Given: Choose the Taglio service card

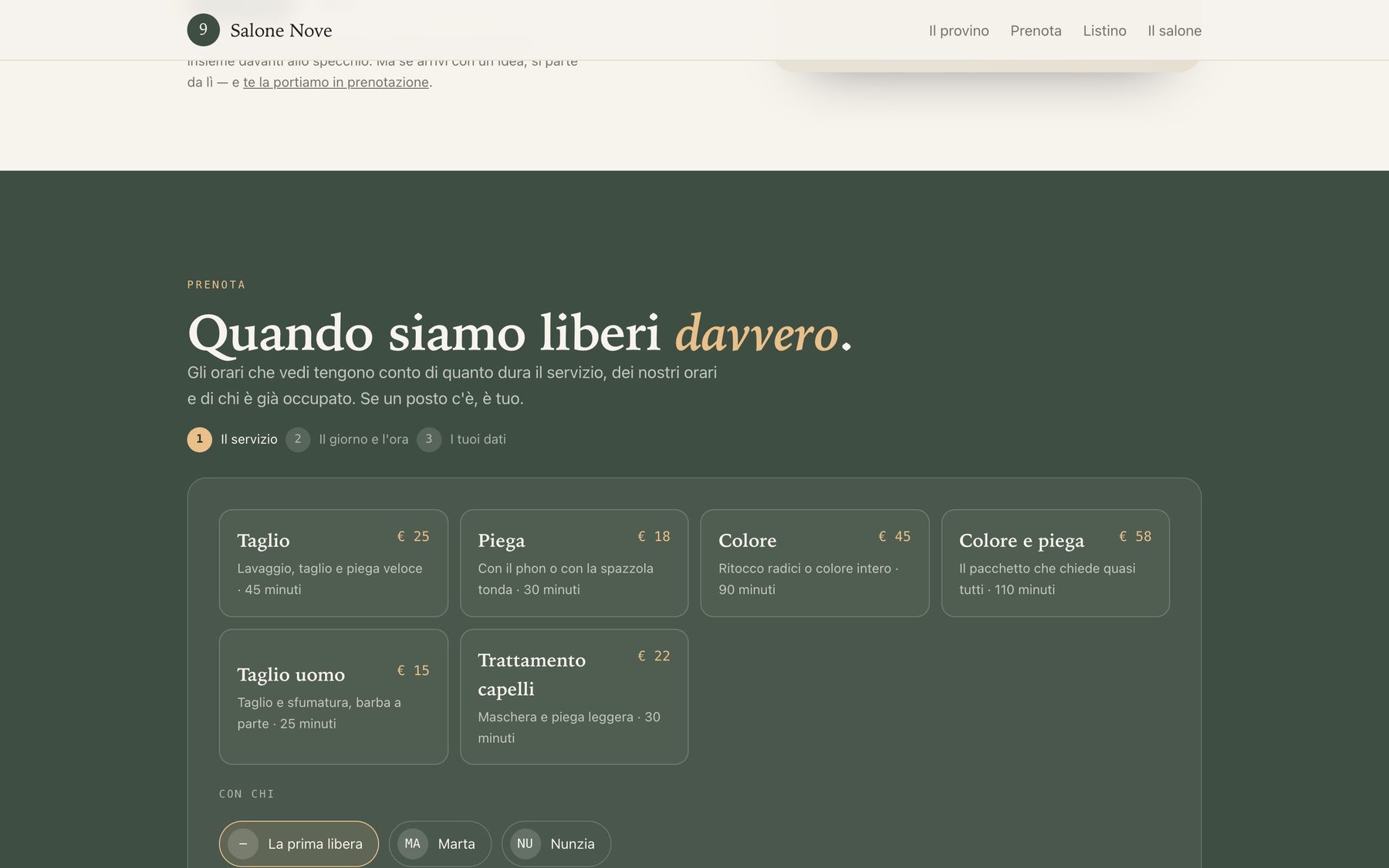Looking at the screenshot, I should click(333, 562).
